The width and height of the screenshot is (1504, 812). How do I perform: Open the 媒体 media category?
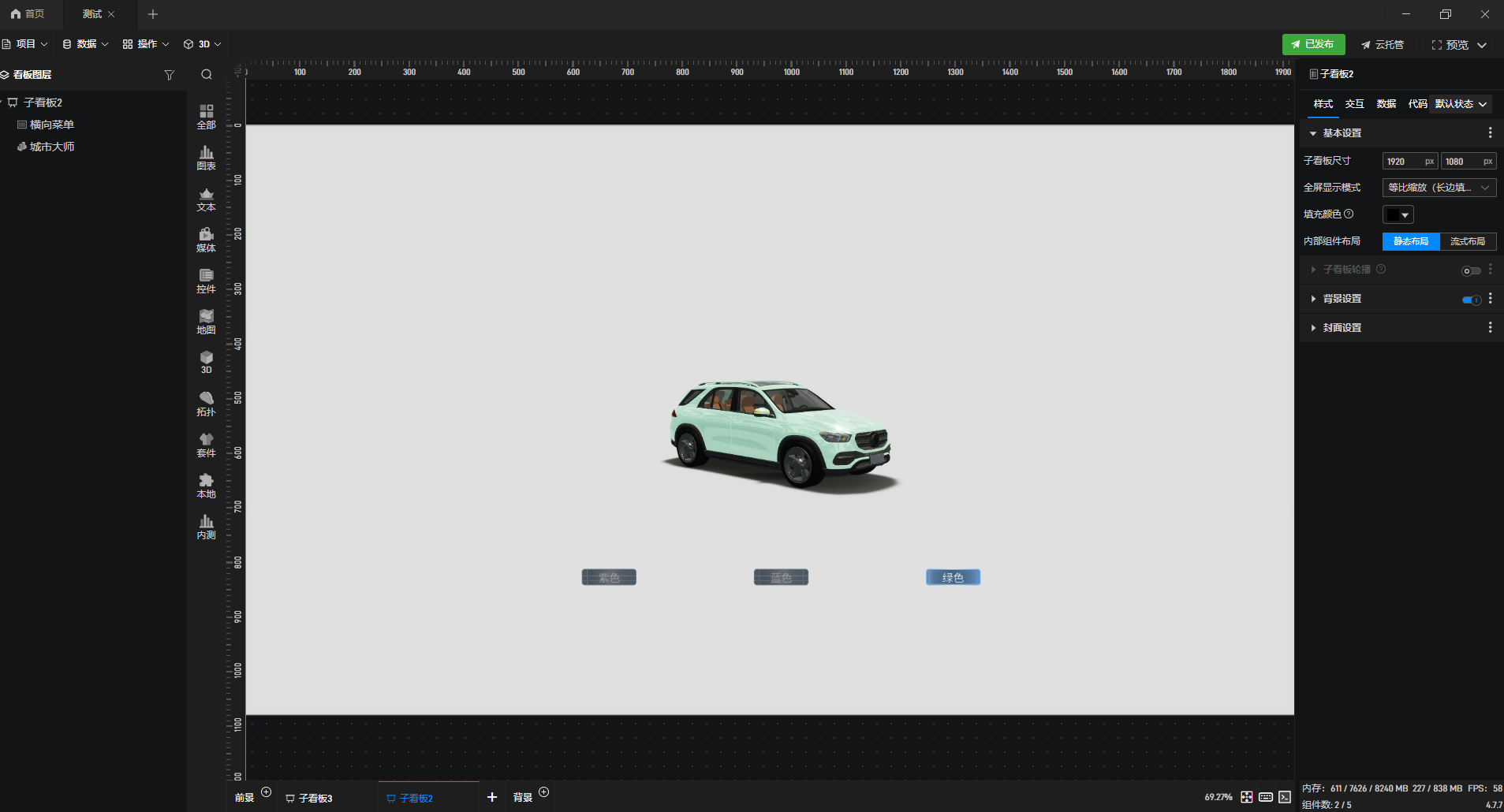[206, 240]
